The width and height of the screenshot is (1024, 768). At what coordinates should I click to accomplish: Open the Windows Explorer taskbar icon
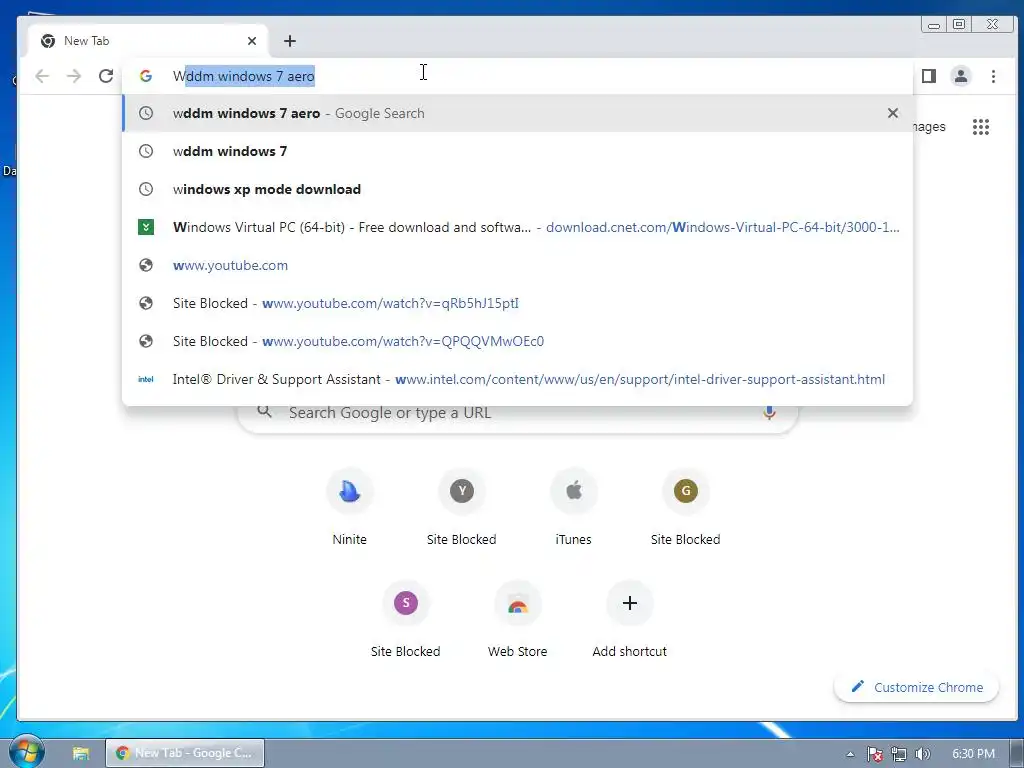80,753
